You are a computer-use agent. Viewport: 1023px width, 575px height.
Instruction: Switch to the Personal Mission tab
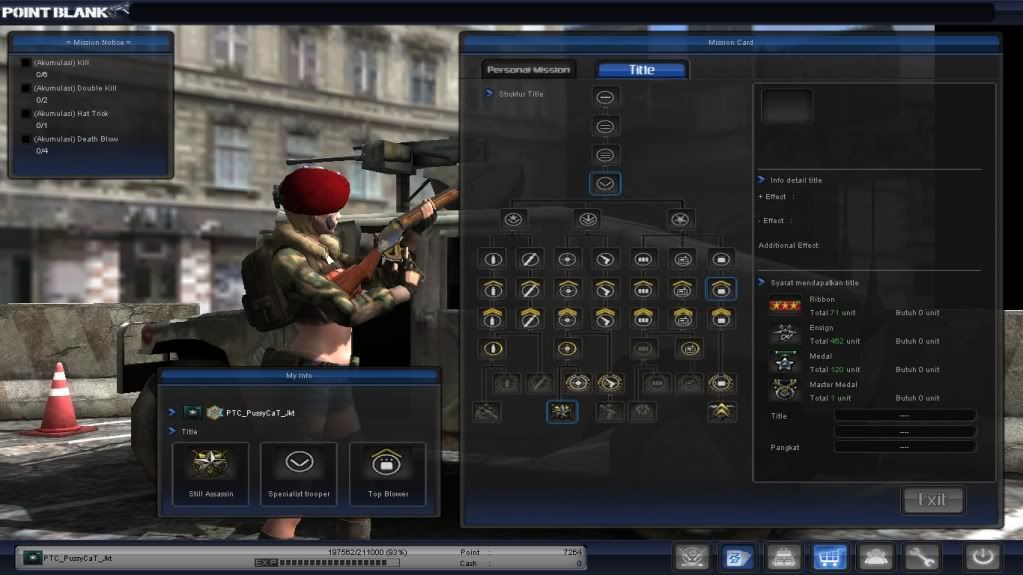[x=528, y=69]
